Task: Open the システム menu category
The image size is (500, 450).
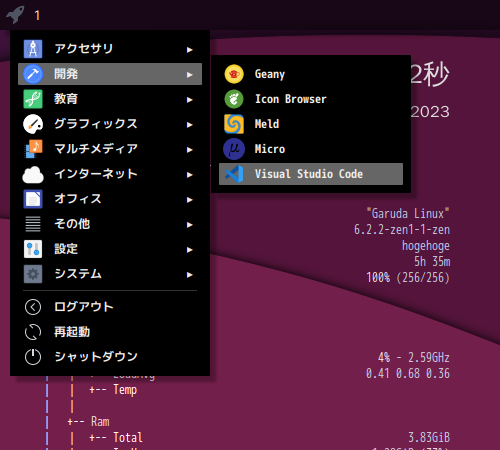Action: coord(110,274)
